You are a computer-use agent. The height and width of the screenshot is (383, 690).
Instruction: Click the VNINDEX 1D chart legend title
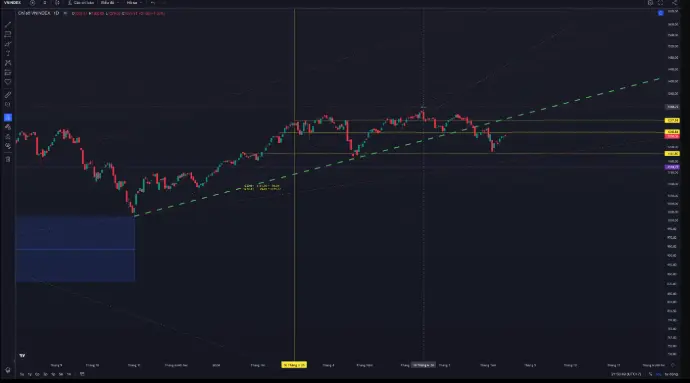pyautogui.click(x=38, y=13)
